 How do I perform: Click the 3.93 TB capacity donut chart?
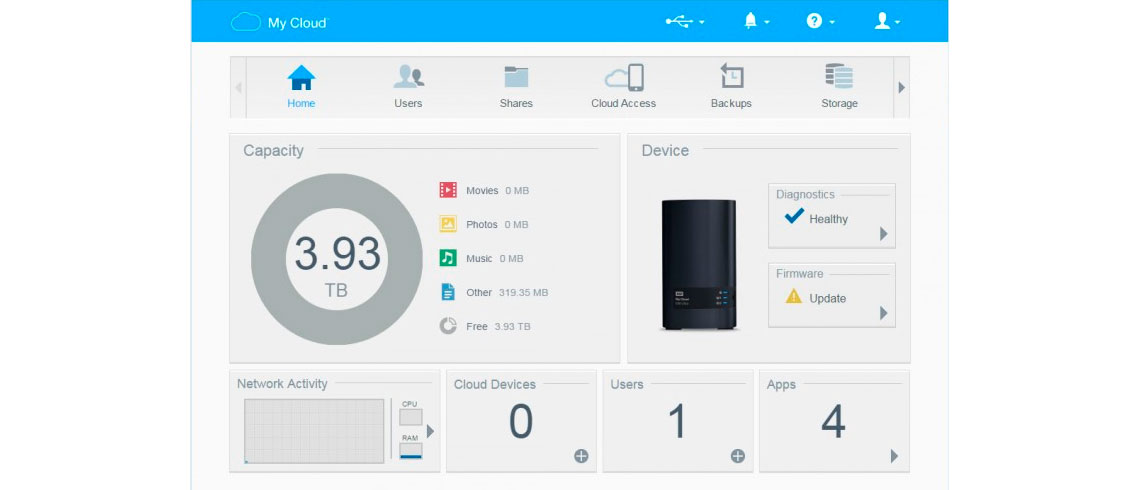coord(337,259)
